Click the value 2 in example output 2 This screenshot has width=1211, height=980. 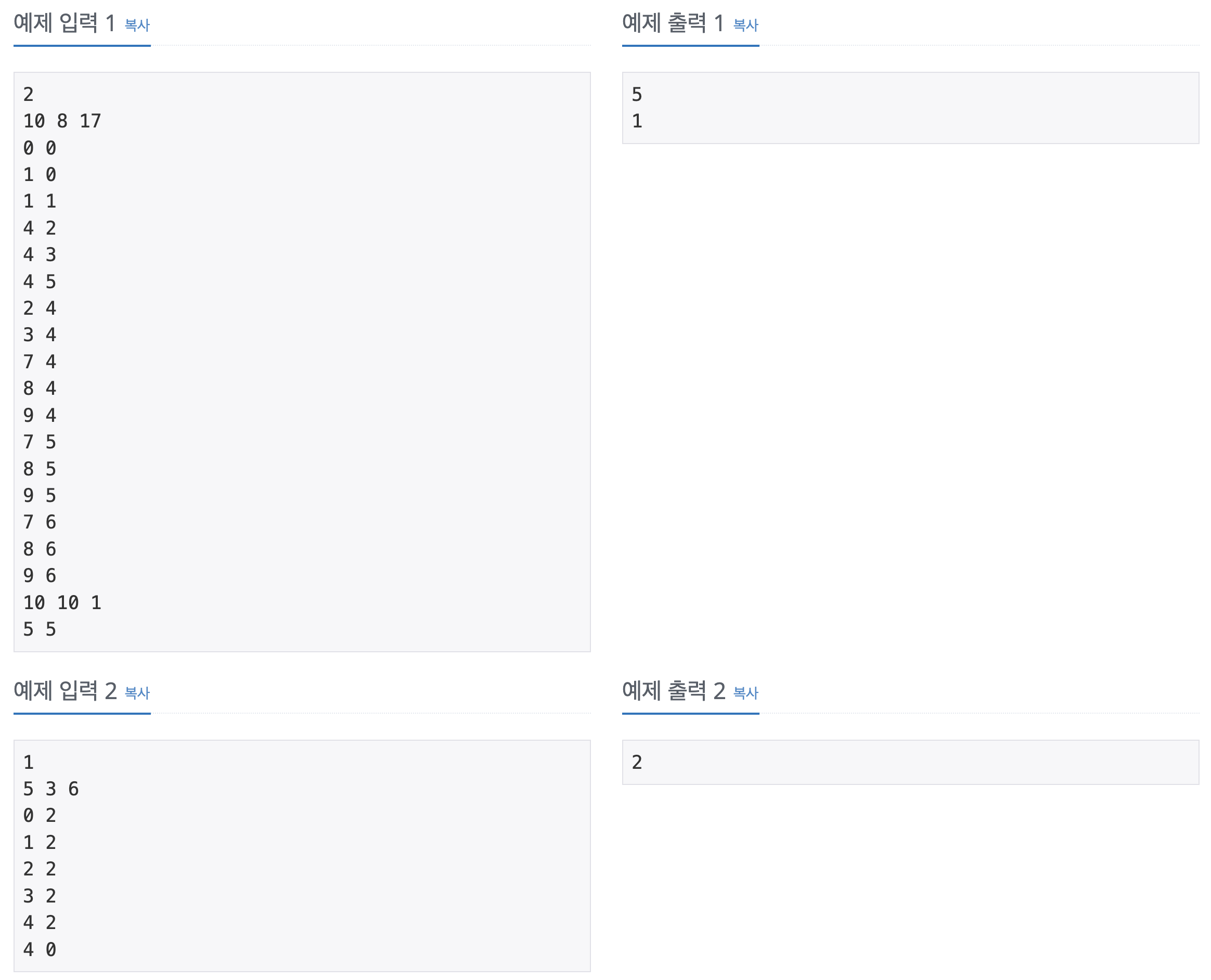point(637,762)
